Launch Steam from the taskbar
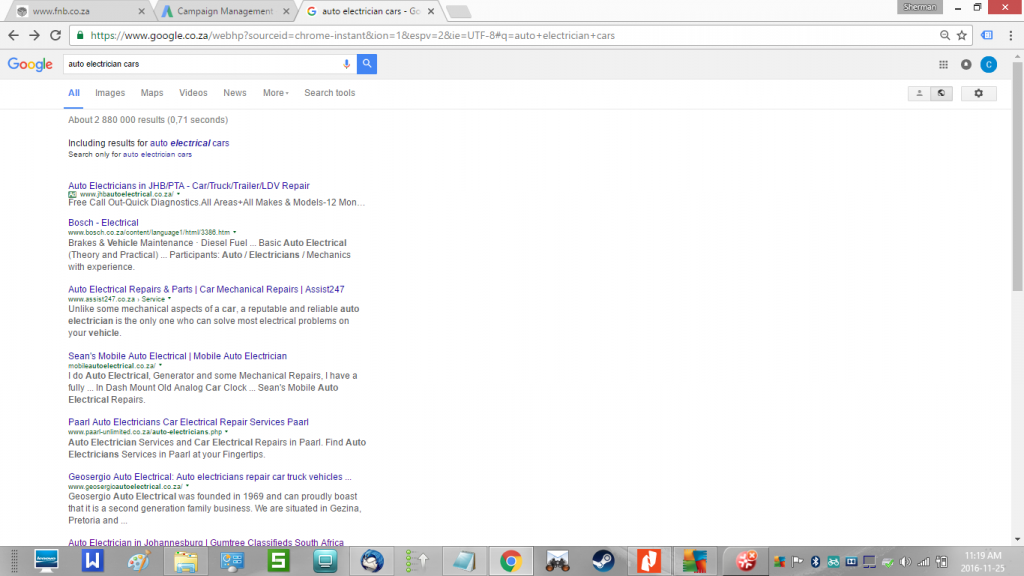The height and width of the screenshot is (576, 1024). pos(603,561)
